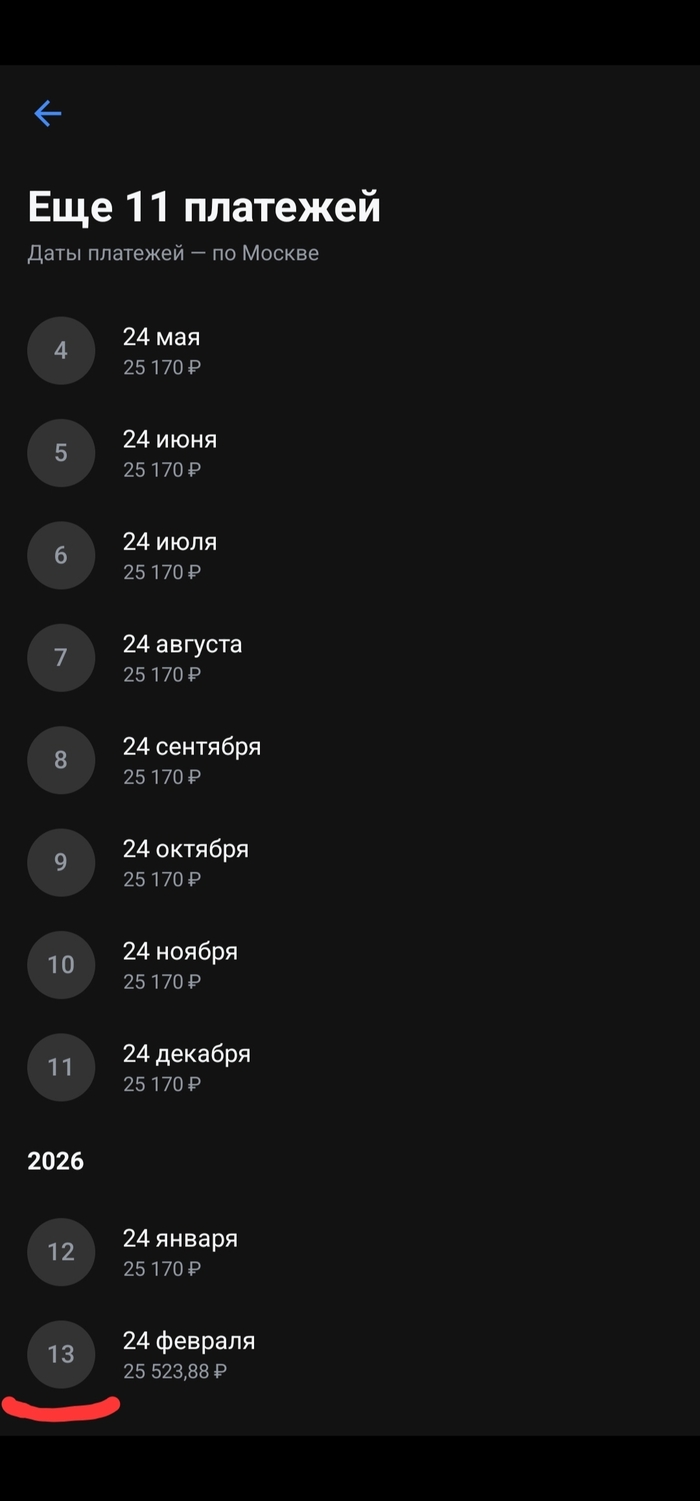Click payment number 6 circle icon
The width and height of the screenshot is (700, 1501).
click(x=61, y=555)
